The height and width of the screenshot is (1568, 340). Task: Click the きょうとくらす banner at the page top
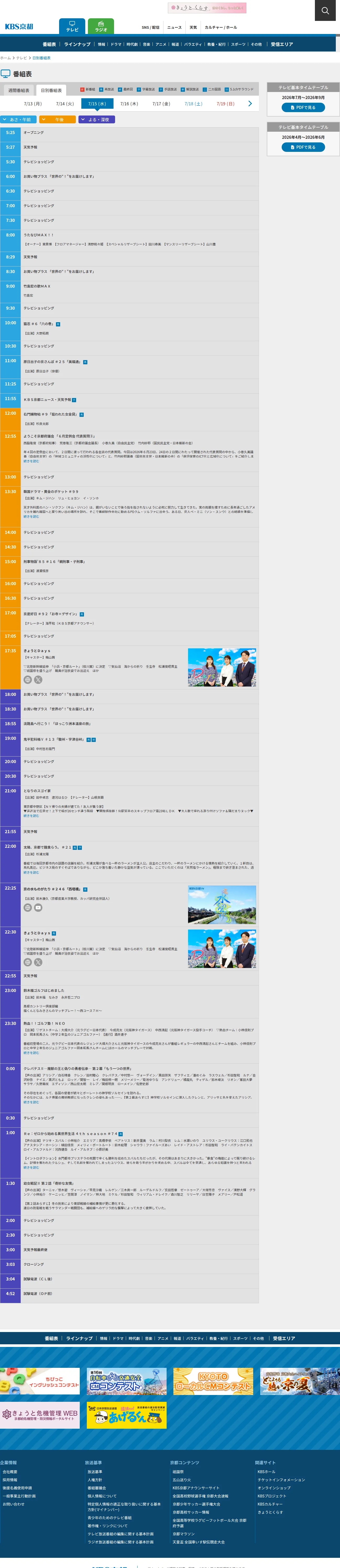[207, 8]
